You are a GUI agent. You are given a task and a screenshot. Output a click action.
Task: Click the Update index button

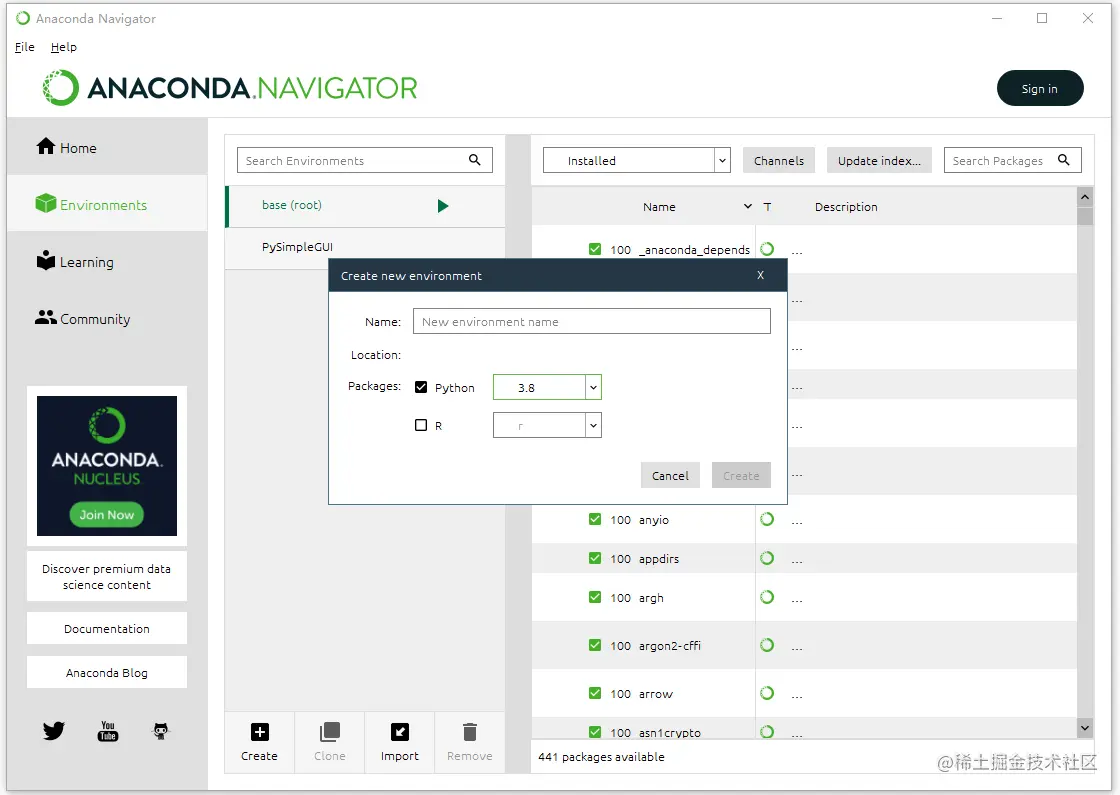879,161
